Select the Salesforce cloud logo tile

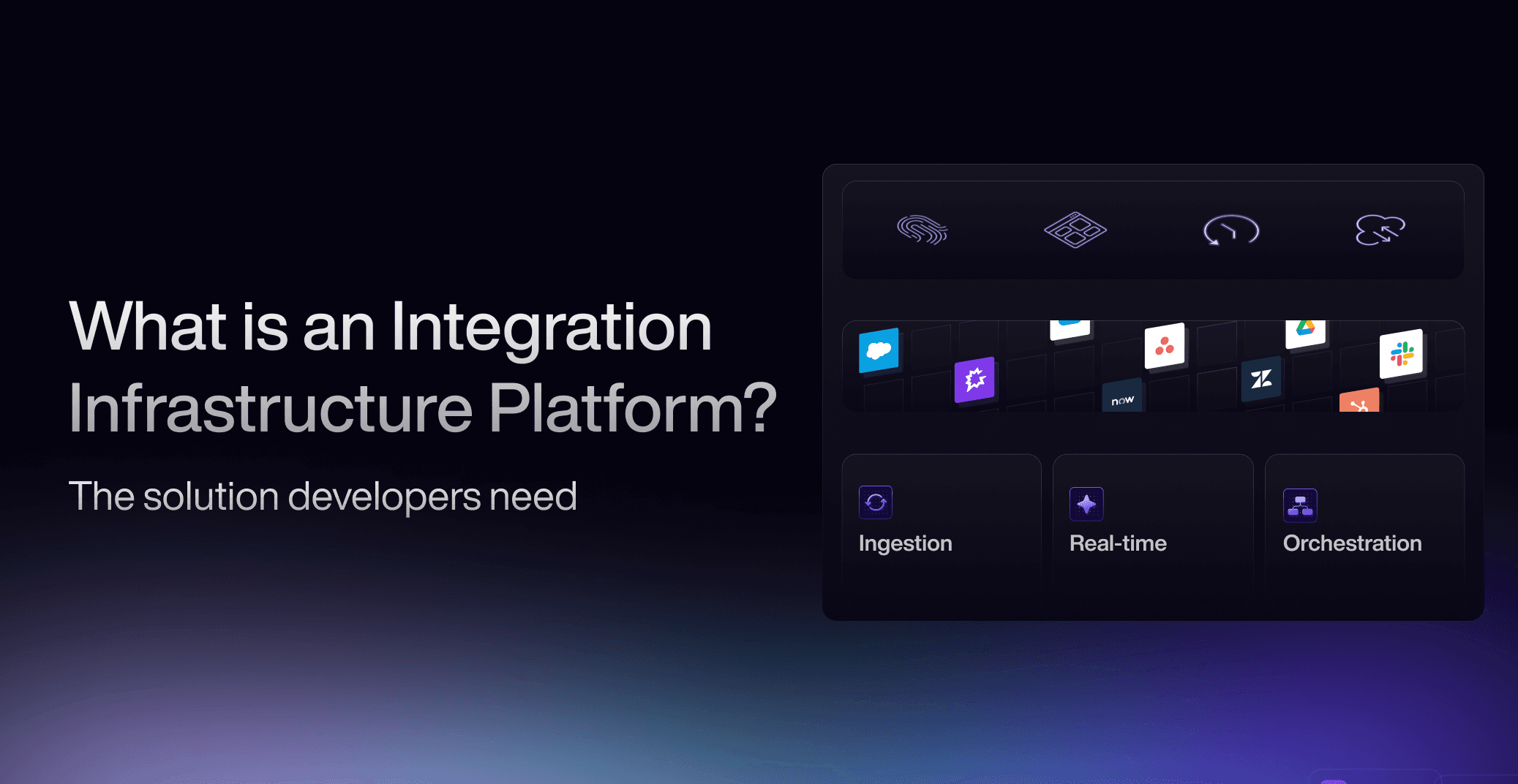click(x=879, y=351)
